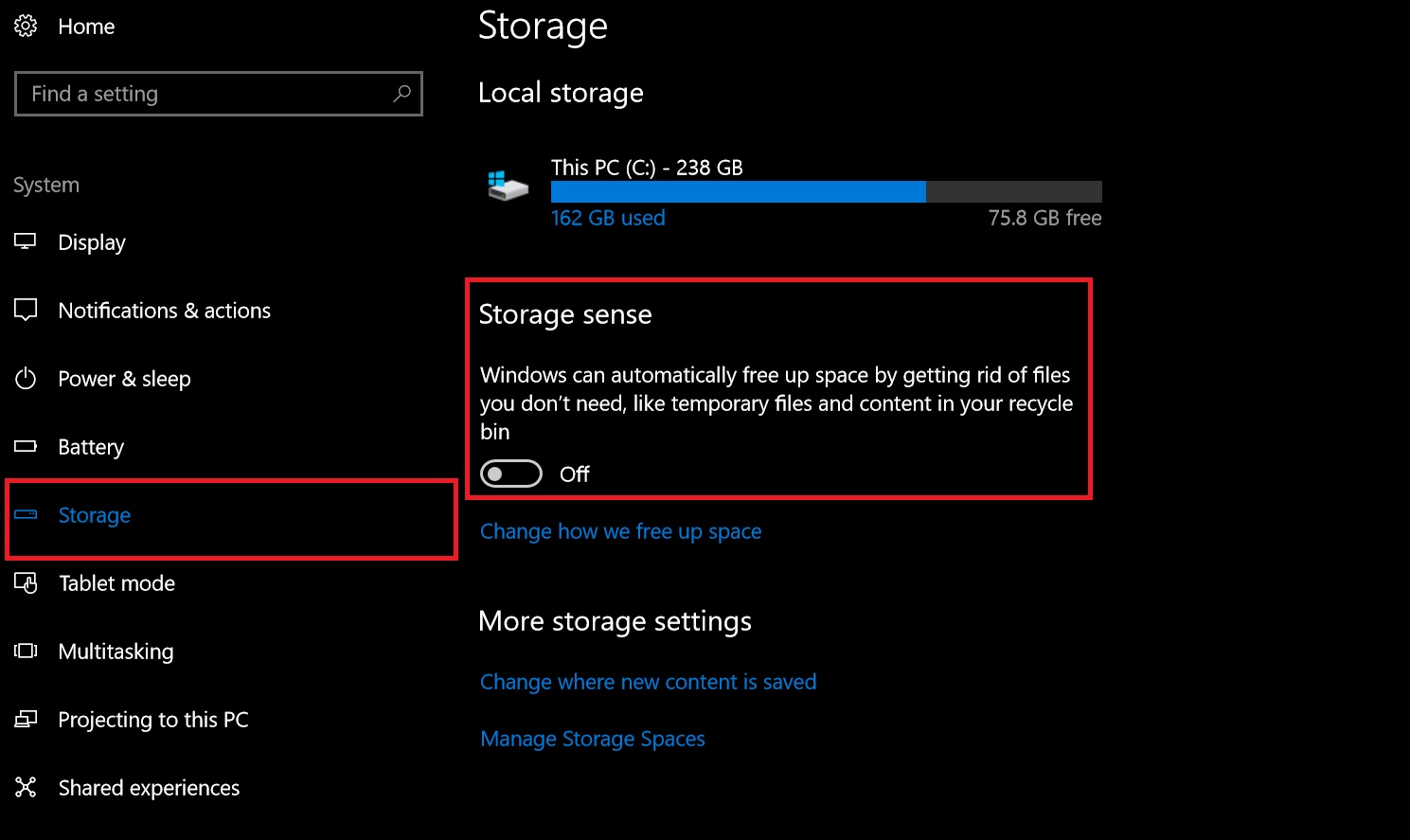Click the Power & sleep icon

click(26, 379)
